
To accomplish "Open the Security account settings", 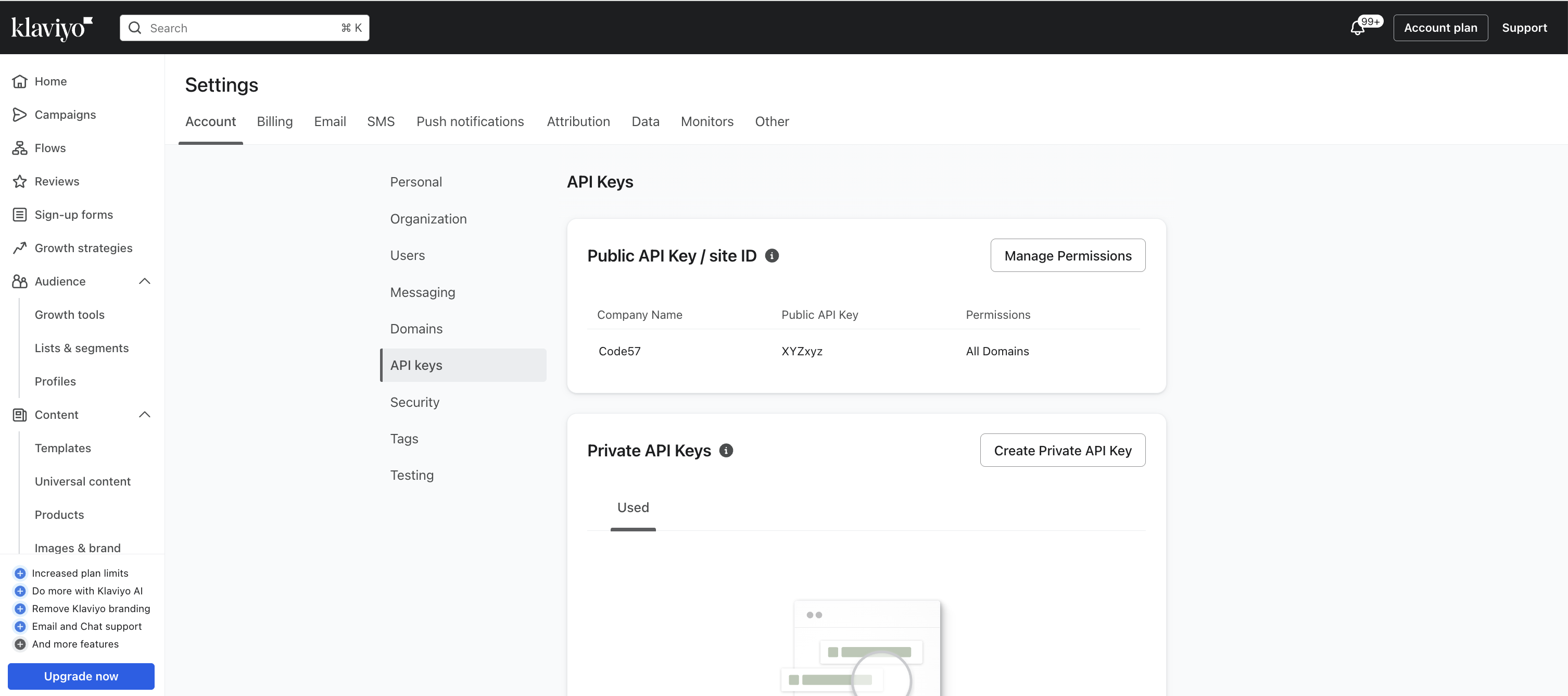I will pyautogui.click(x=414, y=402).
